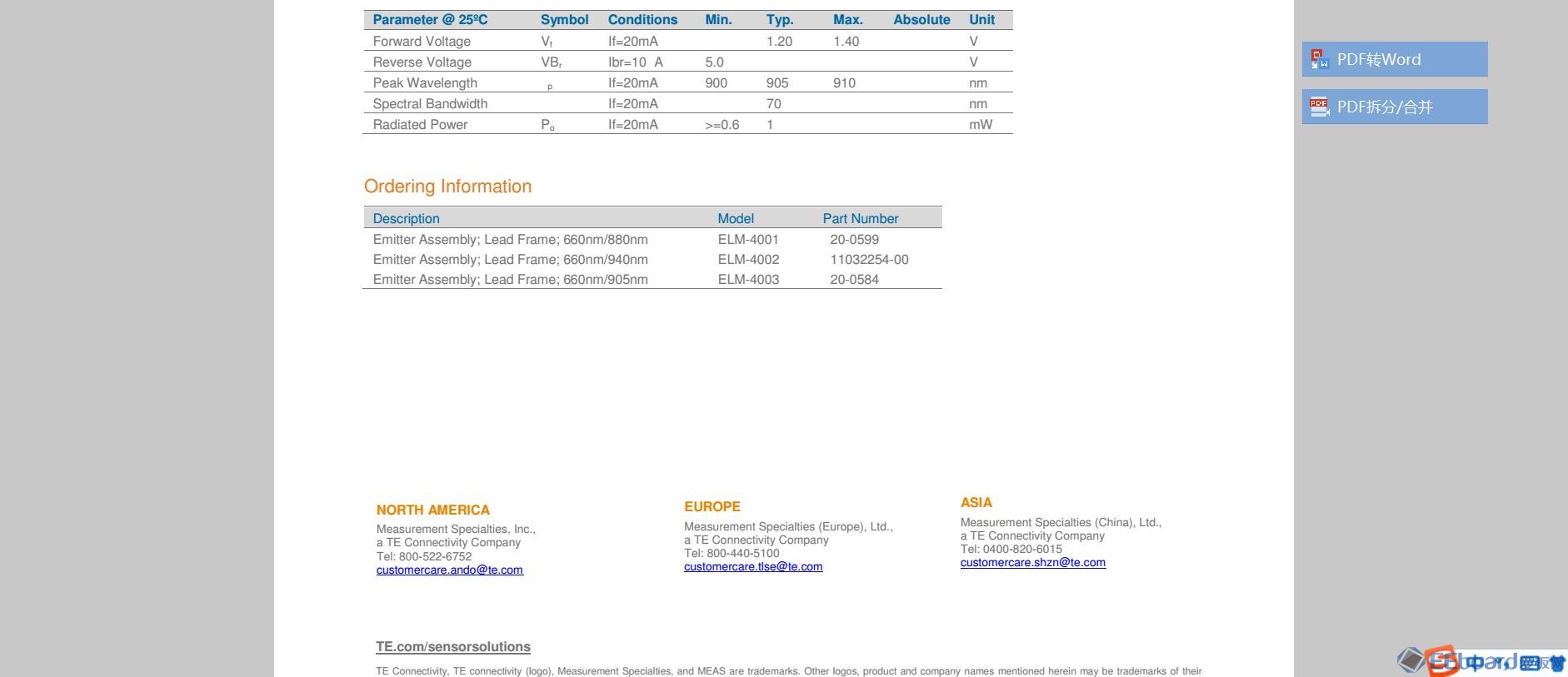This screenshot has width=1568, height=677.
Task: Click the Peak Wavelength parameter label
Action: [x=425, y=83]
